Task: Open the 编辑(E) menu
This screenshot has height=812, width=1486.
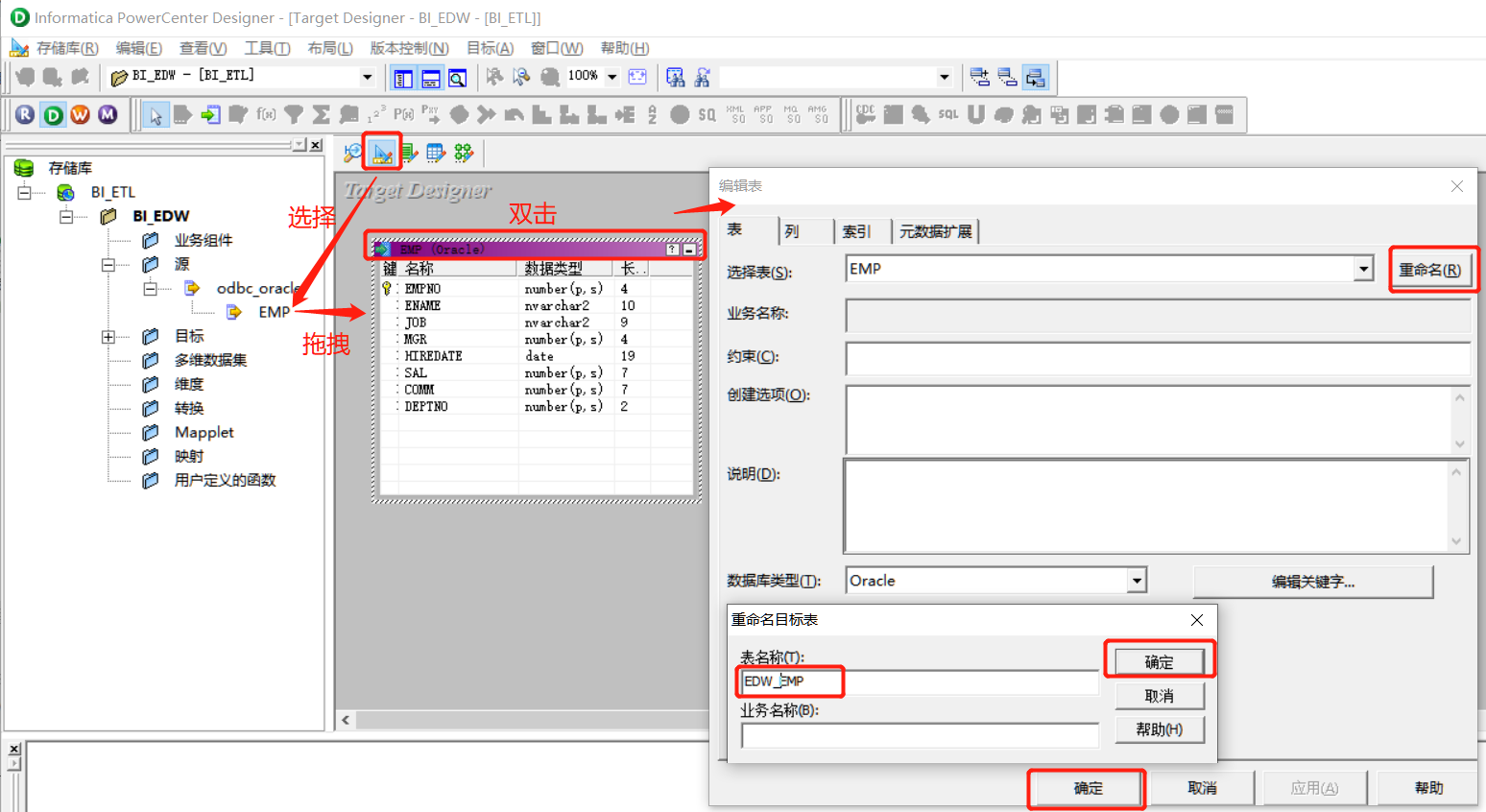Action: click(139, 48)
